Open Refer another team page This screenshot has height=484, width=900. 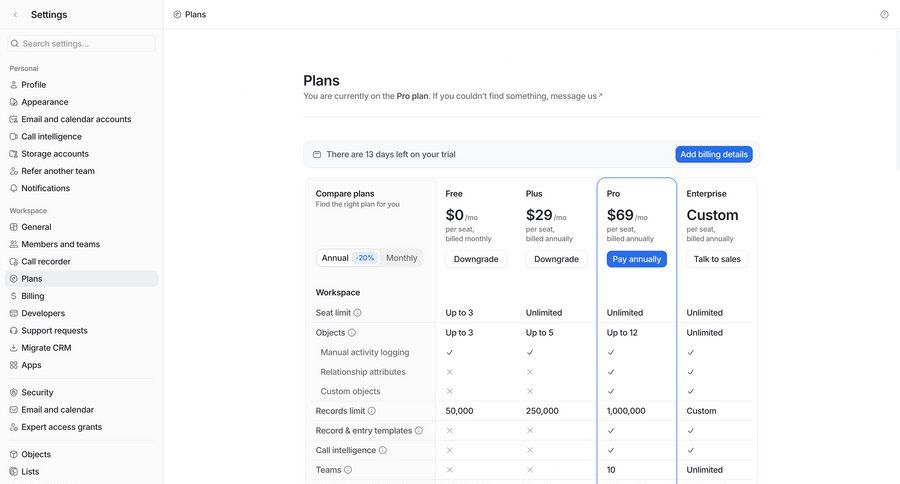click(x=82, y=171)
